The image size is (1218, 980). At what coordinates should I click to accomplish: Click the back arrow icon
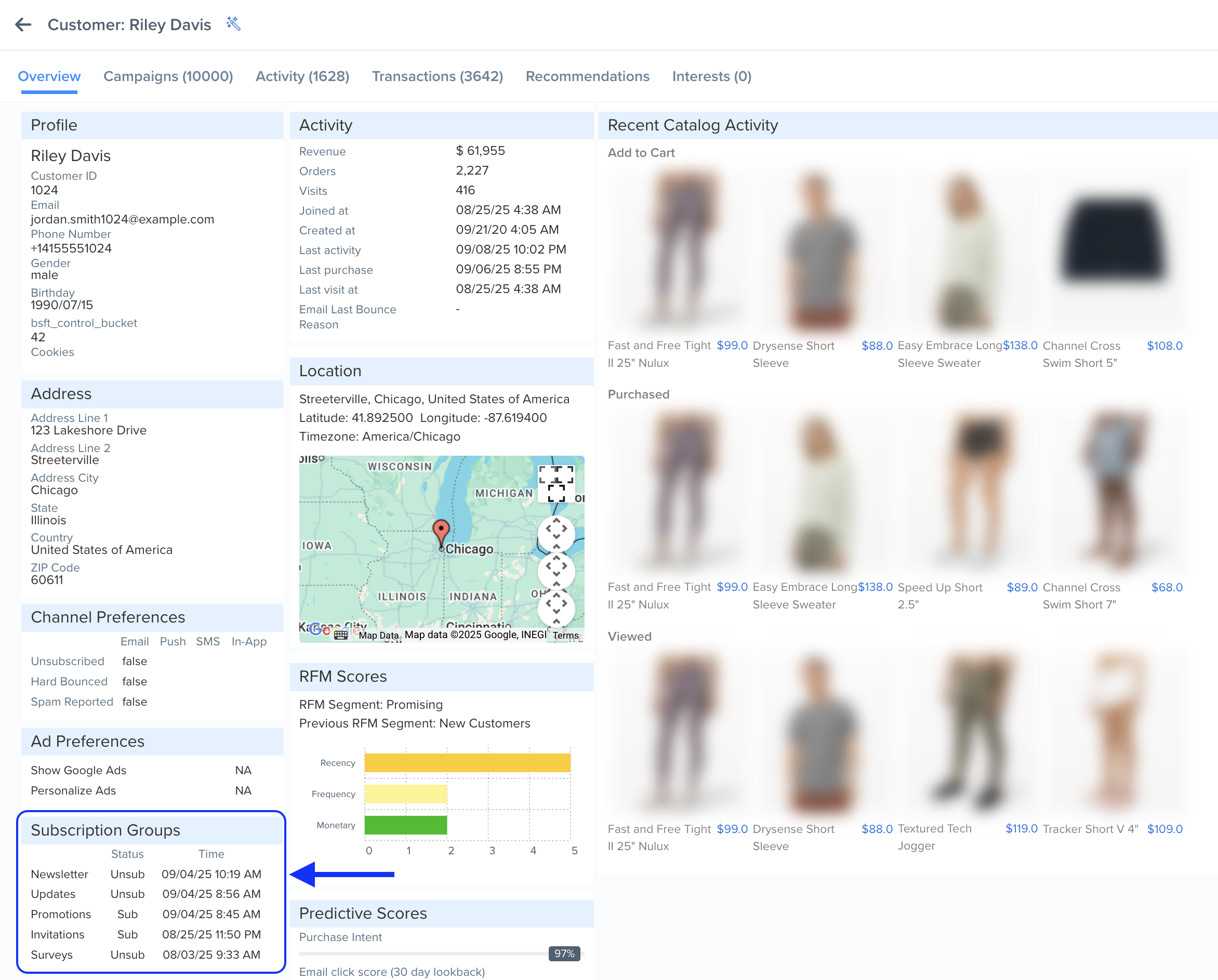tap(23, 25)
